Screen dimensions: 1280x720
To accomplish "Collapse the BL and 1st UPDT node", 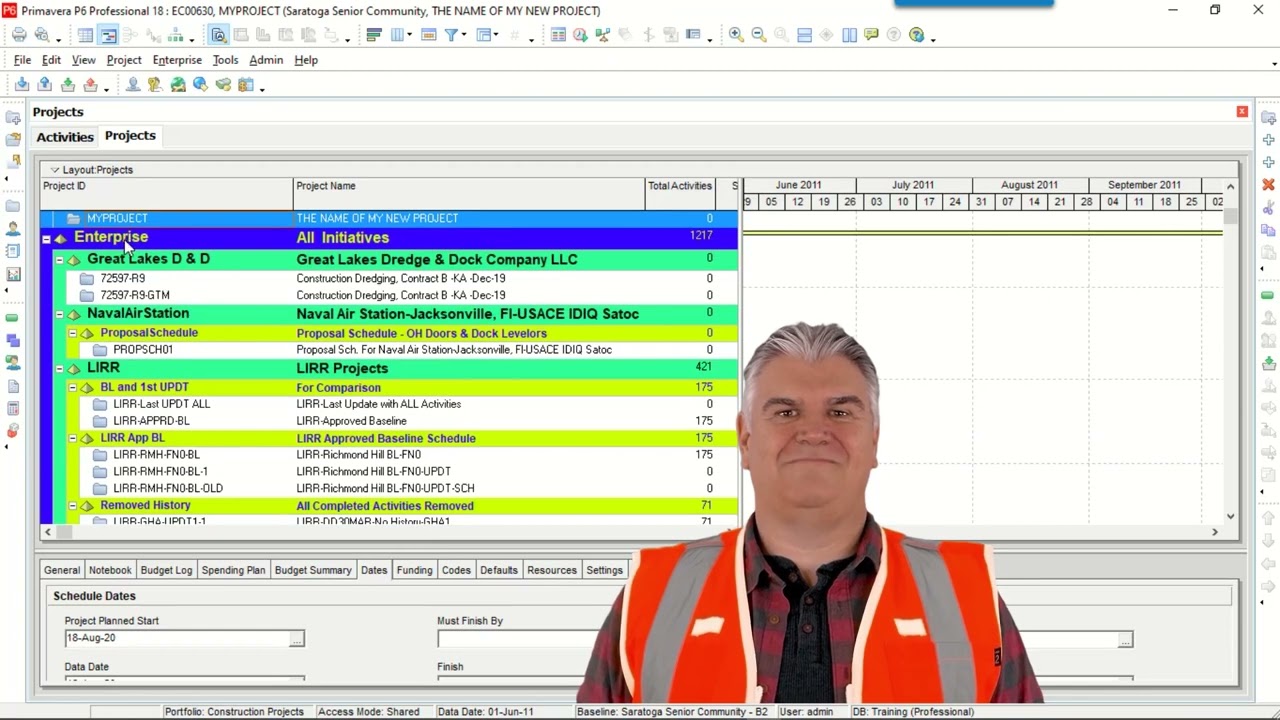I will tap(72, 387).
